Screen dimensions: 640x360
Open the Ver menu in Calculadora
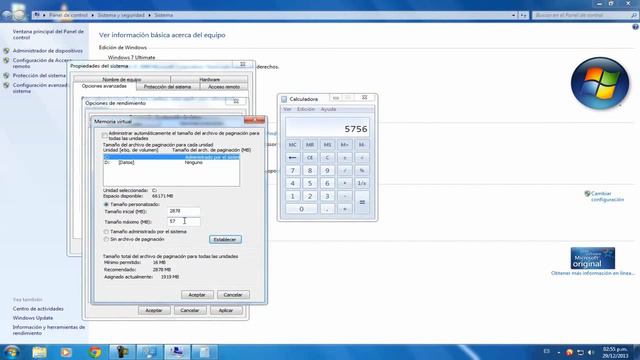(x=287, y=109)
